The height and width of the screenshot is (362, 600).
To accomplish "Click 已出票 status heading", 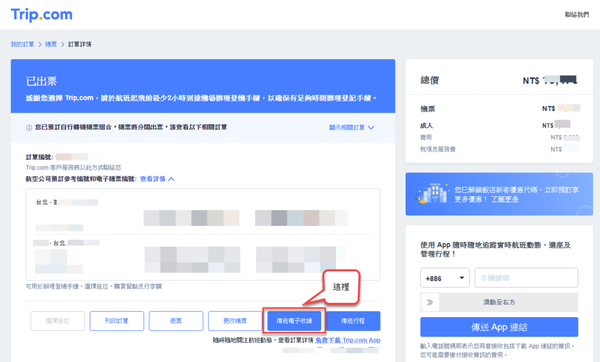I will (41, 81).
